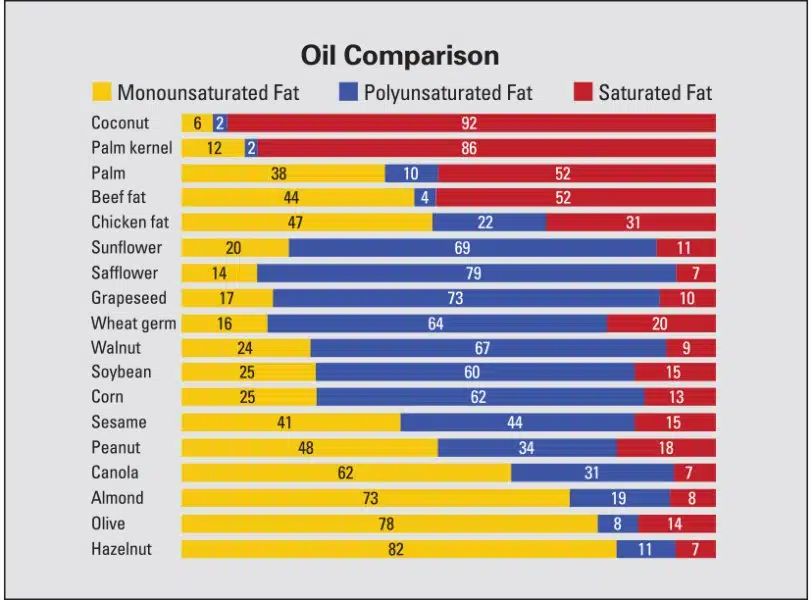Select the blue 69 segment for Sunflower
This screenshot has width=812, height=600.
point(473,247)
